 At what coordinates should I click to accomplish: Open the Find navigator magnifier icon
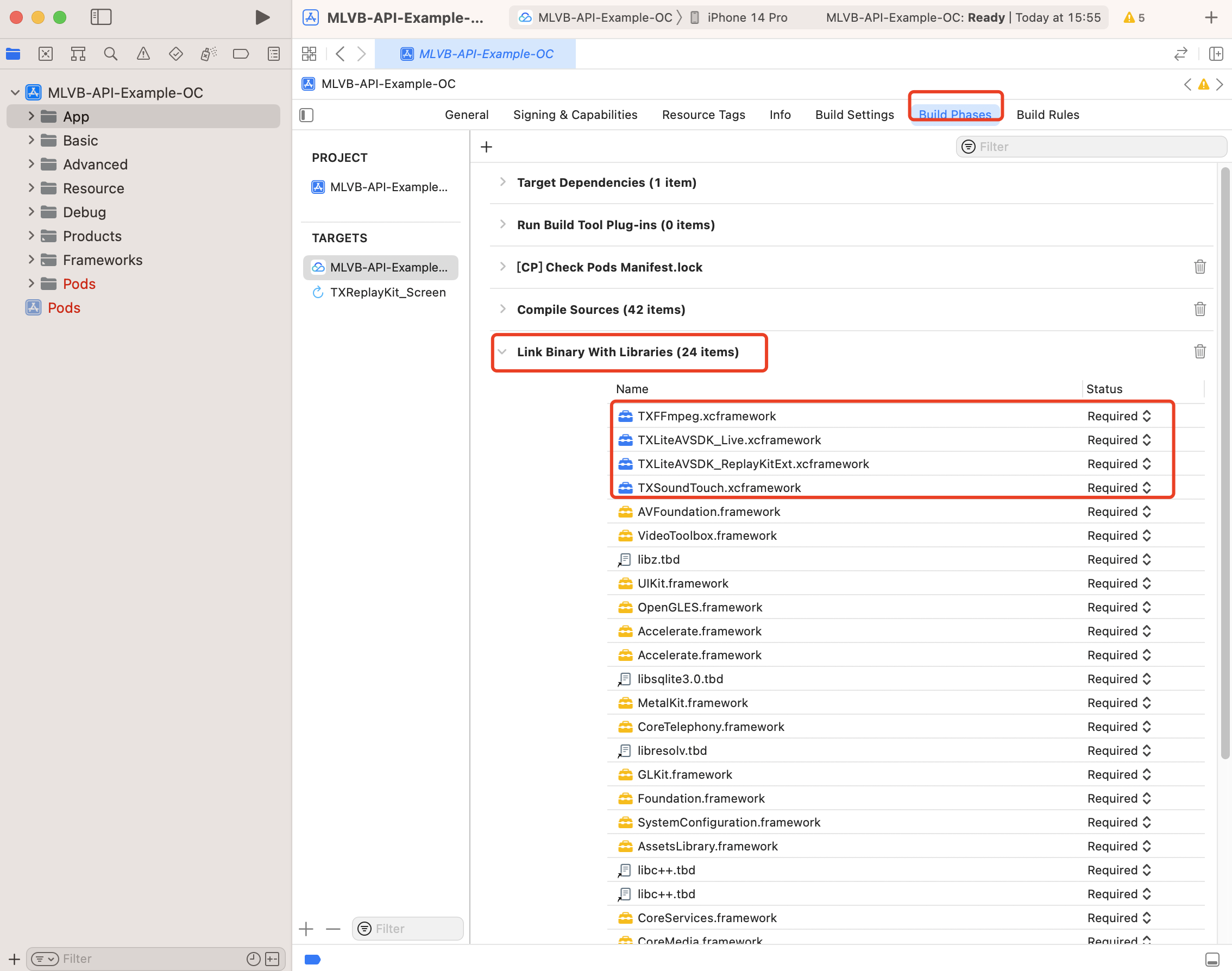point(110,54)
